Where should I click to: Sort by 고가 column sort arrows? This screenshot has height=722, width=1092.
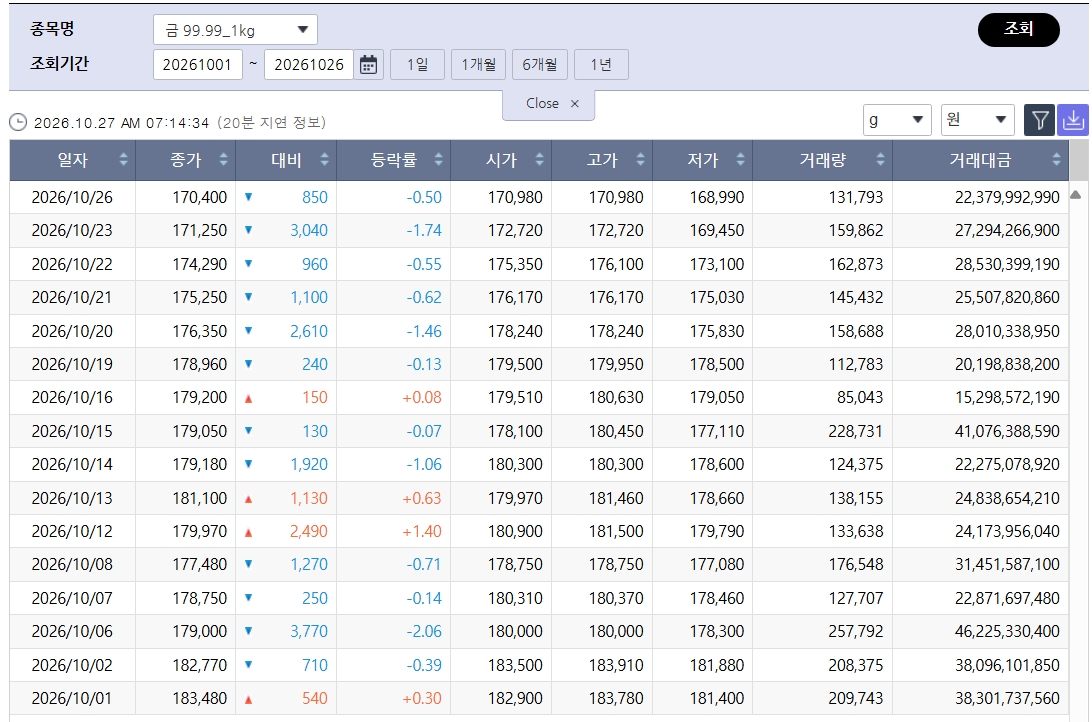click(x=640, y=159)
